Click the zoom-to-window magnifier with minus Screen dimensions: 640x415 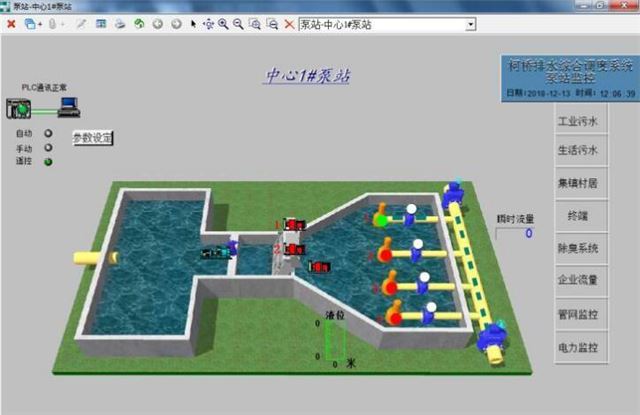point(272,24)
